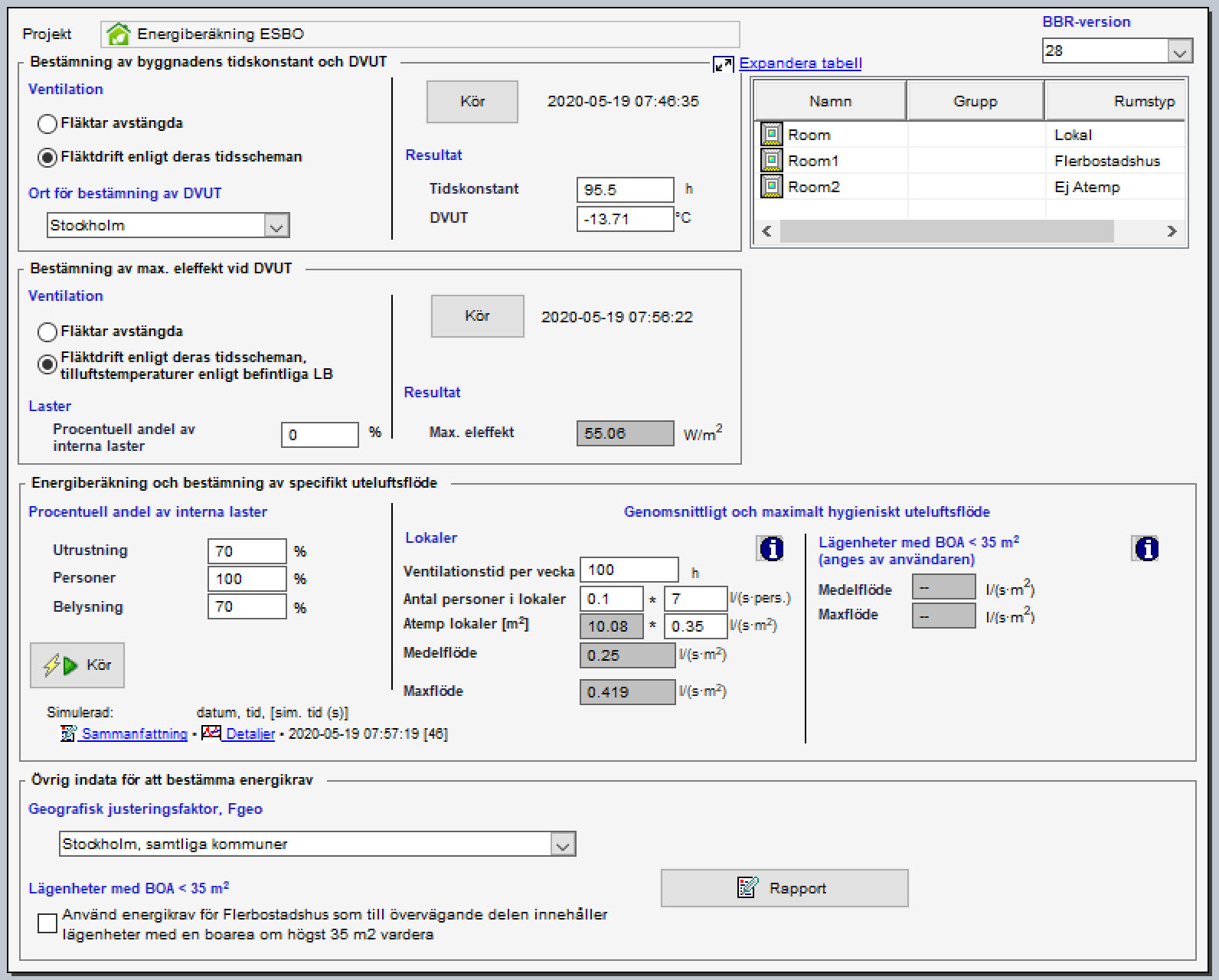Expand the Fgeo geographic factor dropdown
The image size is (1219, 980).
(x=563, y=844)
